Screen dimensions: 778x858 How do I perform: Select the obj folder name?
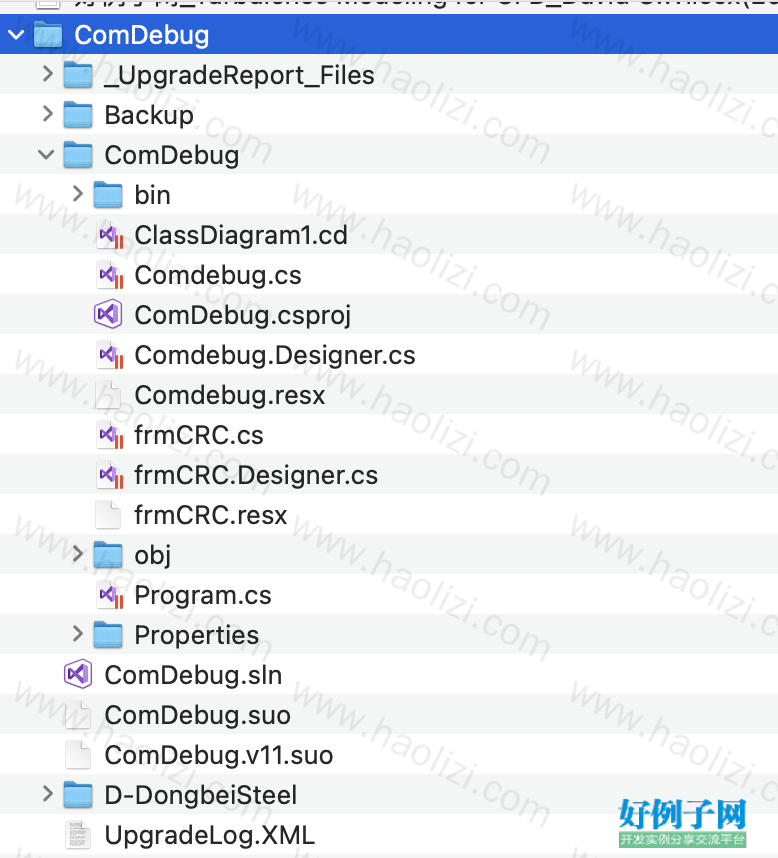click(x=153, y=556)
